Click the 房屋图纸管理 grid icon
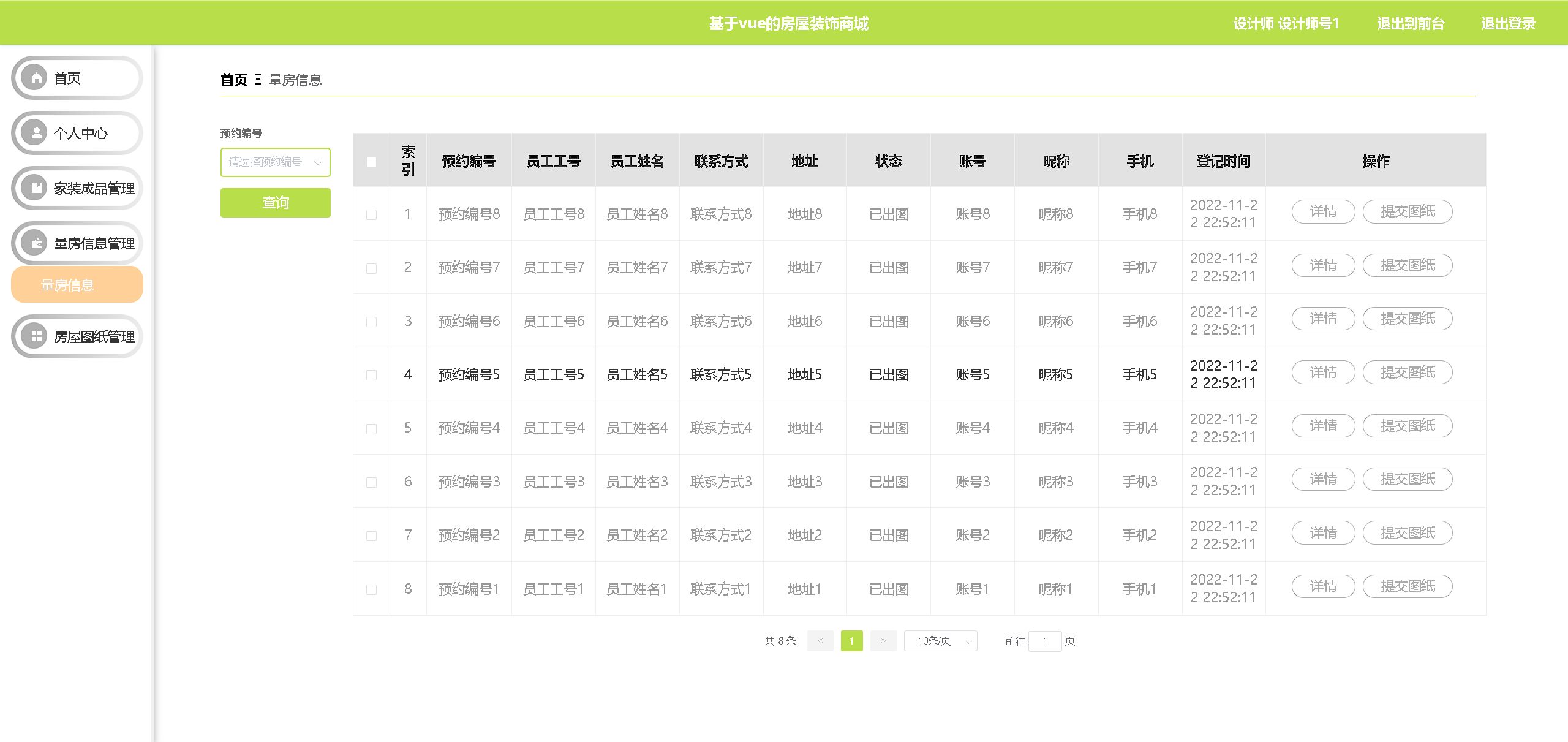The height and width of the screenshot is (742, 1568). 36,336
